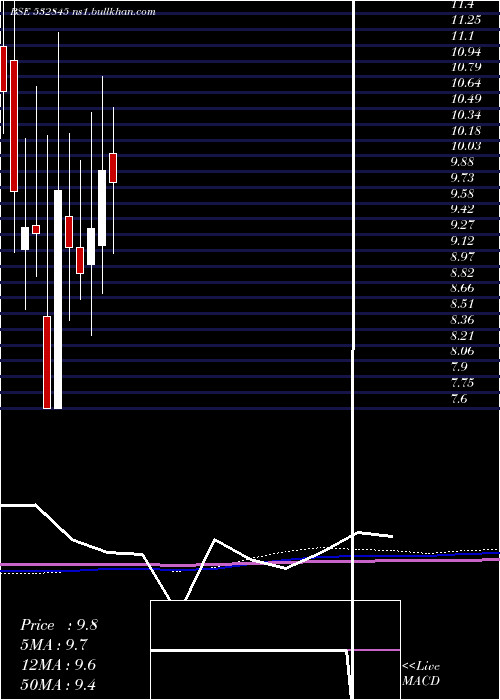500x700 pixels.
Task: Pick the 10.49 price level label
Action: 466,99
